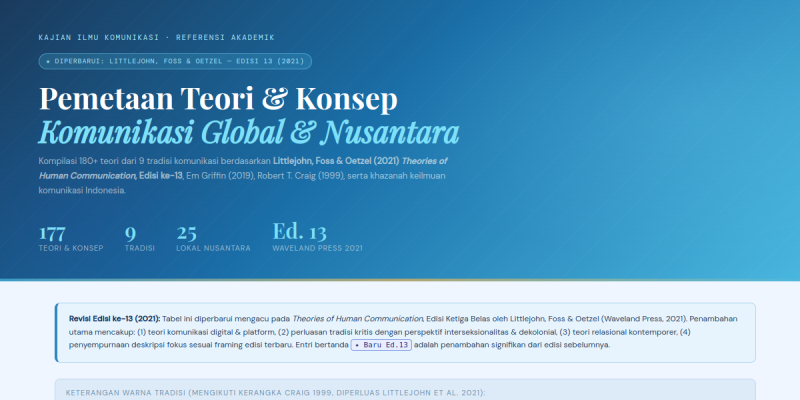This screenshot has height=400, width=800.
Task: Click the 'Ed. 13' statistic
Action: click(299, 231)
